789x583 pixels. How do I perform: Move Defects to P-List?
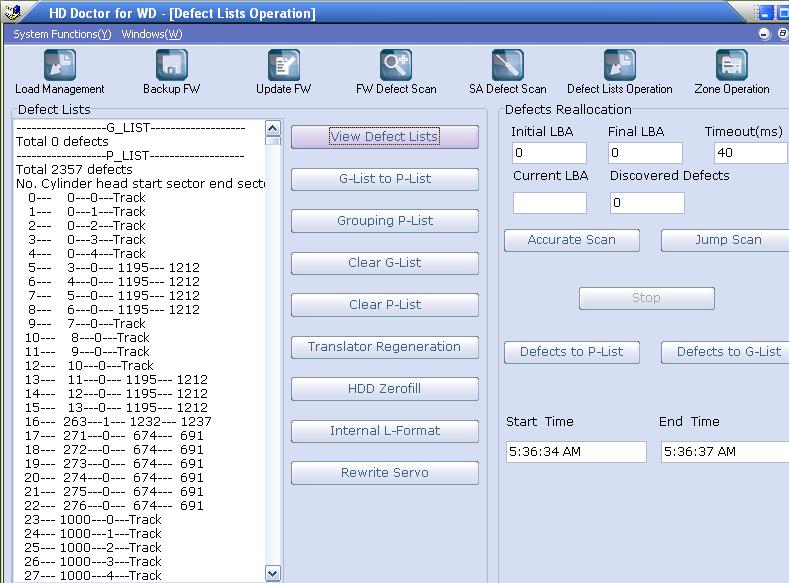click(572, 352)
